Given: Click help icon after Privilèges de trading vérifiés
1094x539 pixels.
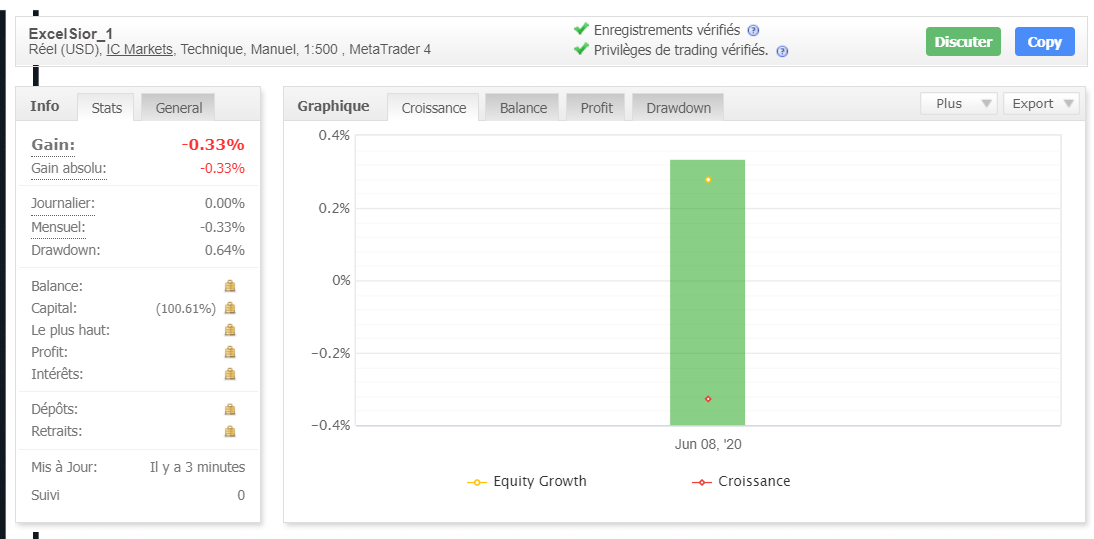Looking at the screenshot, I should 782,51.
